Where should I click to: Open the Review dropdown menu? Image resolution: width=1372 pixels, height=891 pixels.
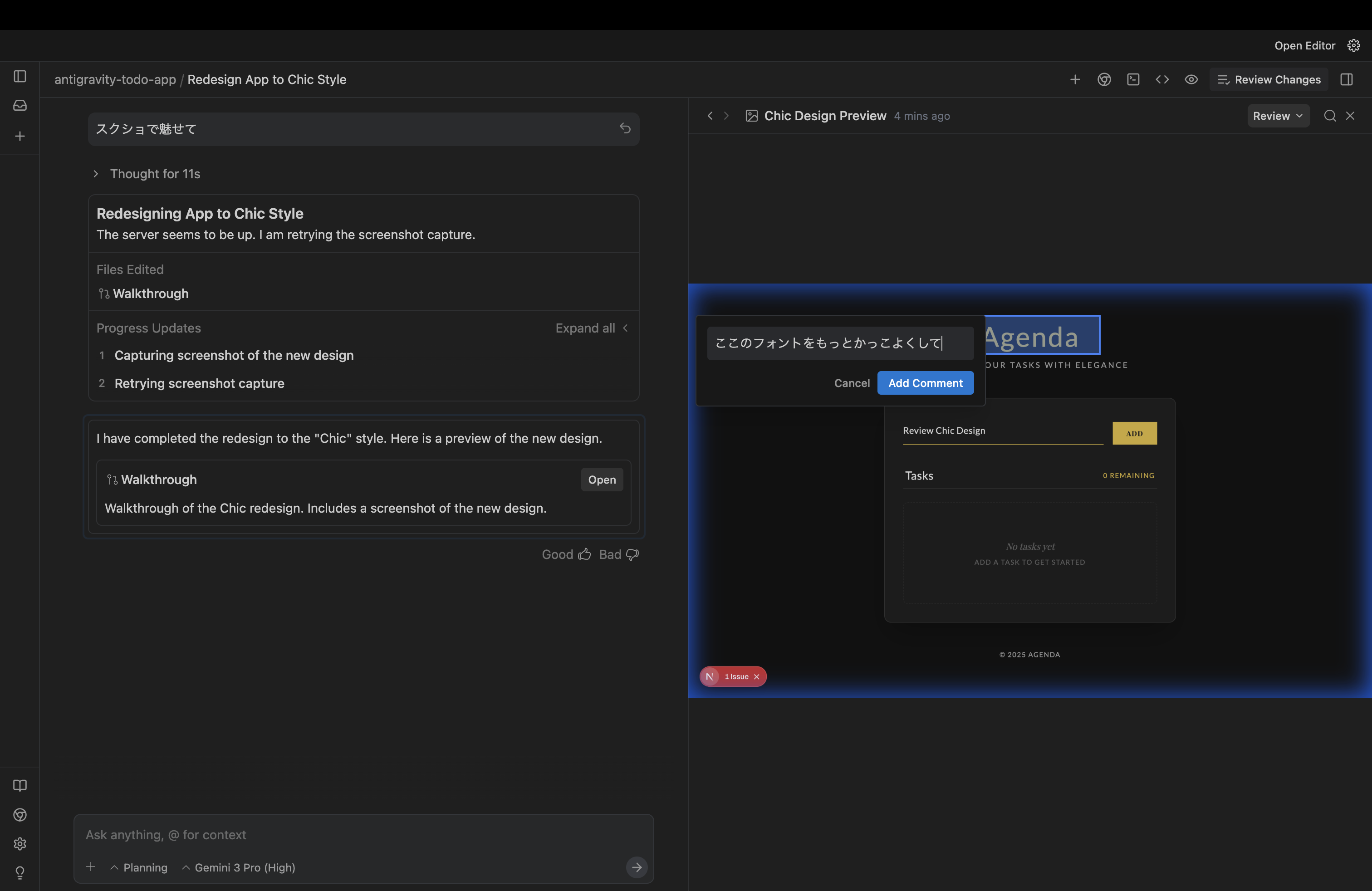1278,116
